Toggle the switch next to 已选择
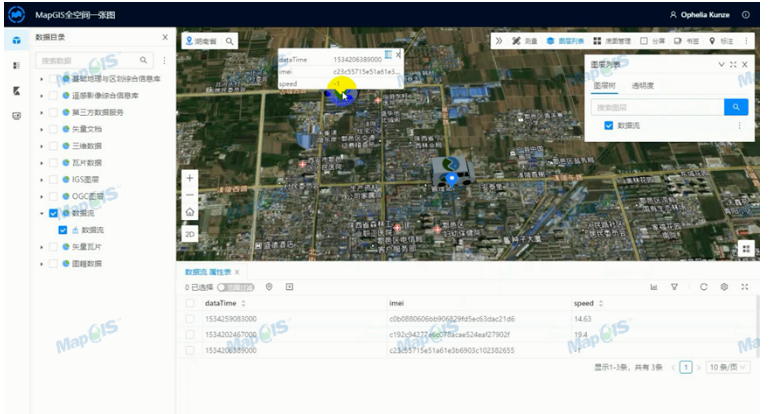This screenshot has width=771, height=414. pos(236,287)
